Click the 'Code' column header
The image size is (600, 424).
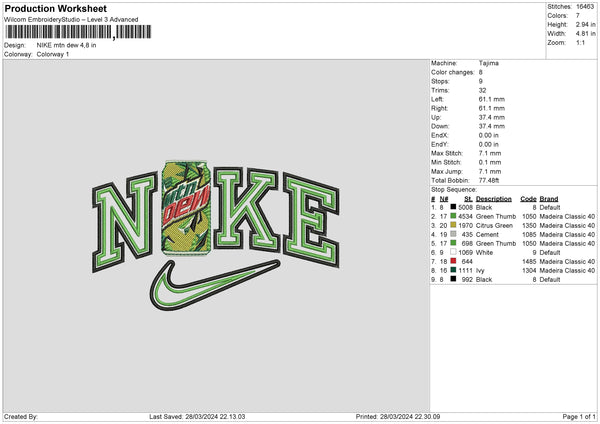(528, 199)
